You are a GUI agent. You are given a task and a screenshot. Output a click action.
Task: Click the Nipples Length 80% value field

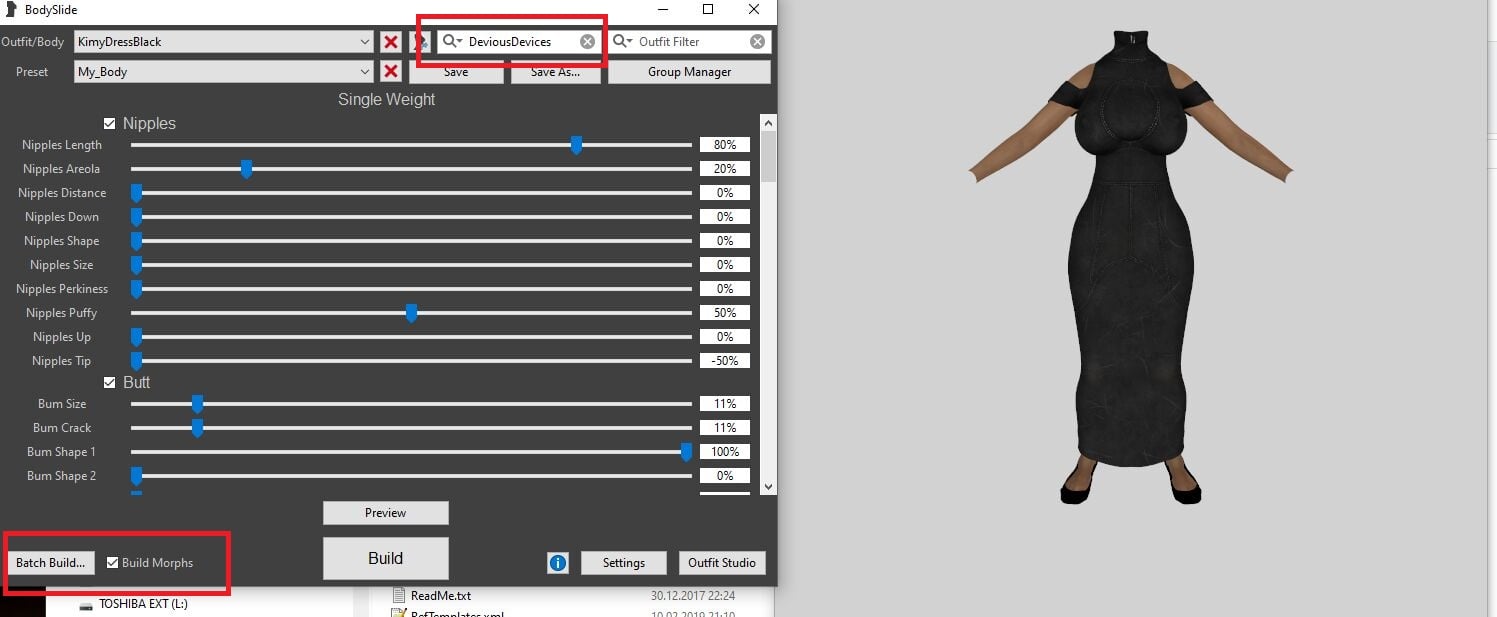pyautogui.click(x=725, y=145)
